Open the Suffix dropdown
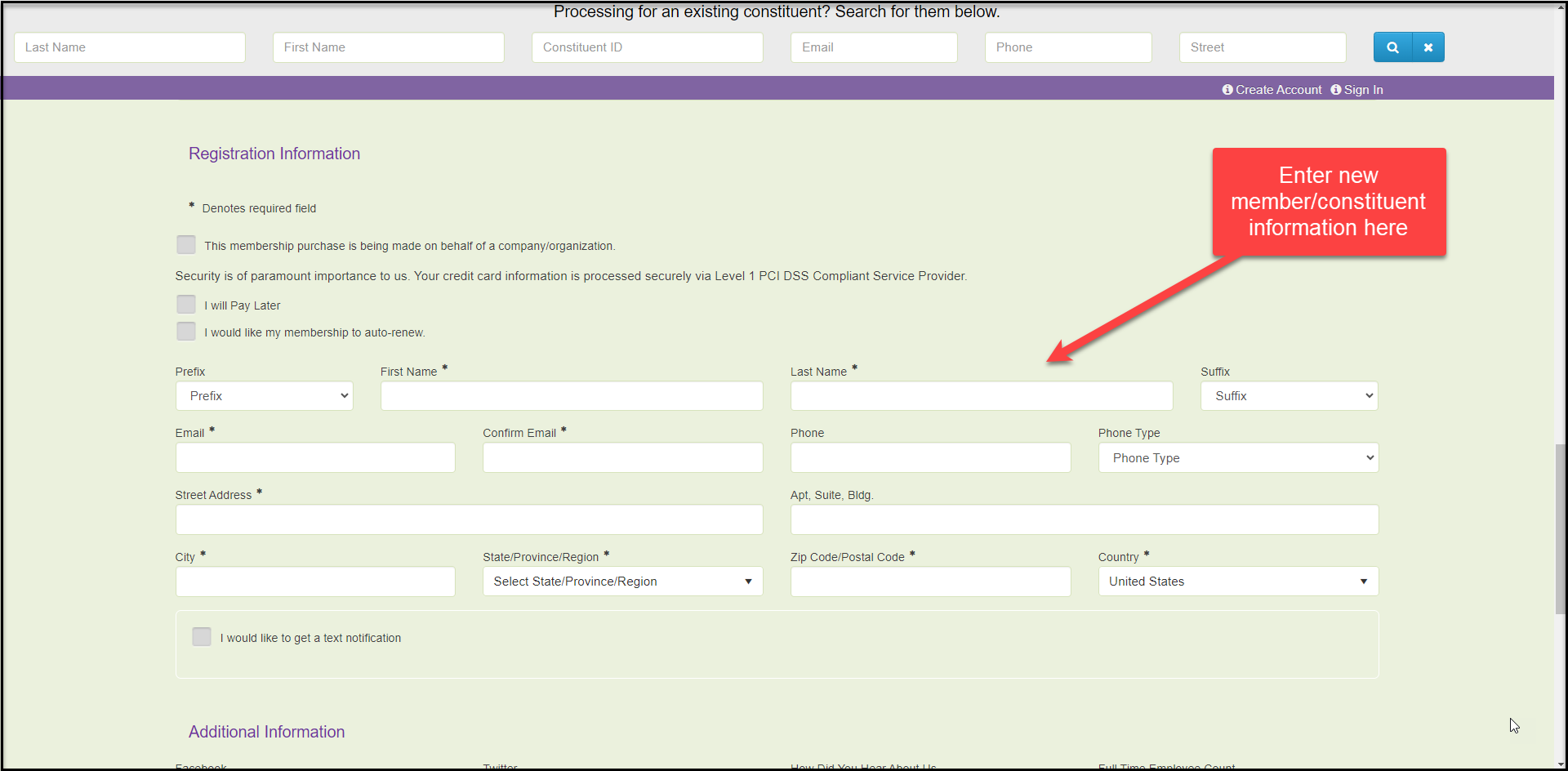Image resolution: width=1568 pixels, height=771 pixels. click(1290, 396)
